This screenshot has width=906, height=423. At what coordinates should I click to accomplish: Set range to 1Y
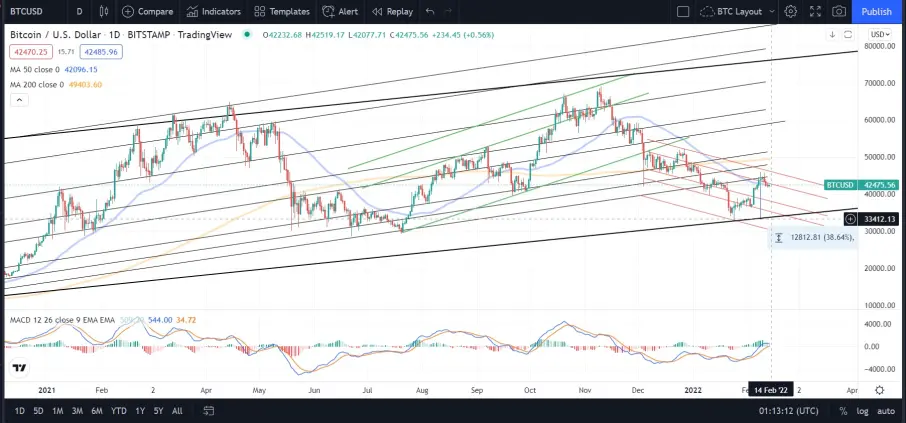(x=140, y=411)
